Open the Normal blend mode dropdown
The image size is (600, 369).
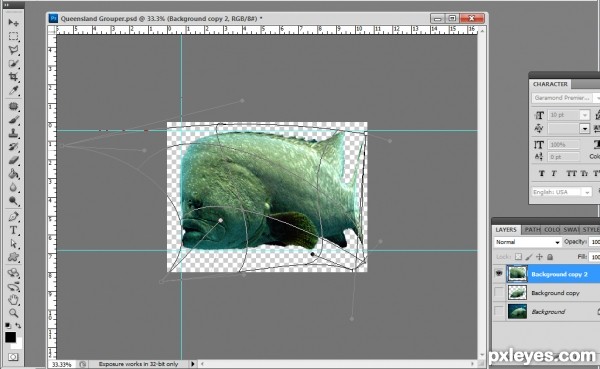(527, 242)
